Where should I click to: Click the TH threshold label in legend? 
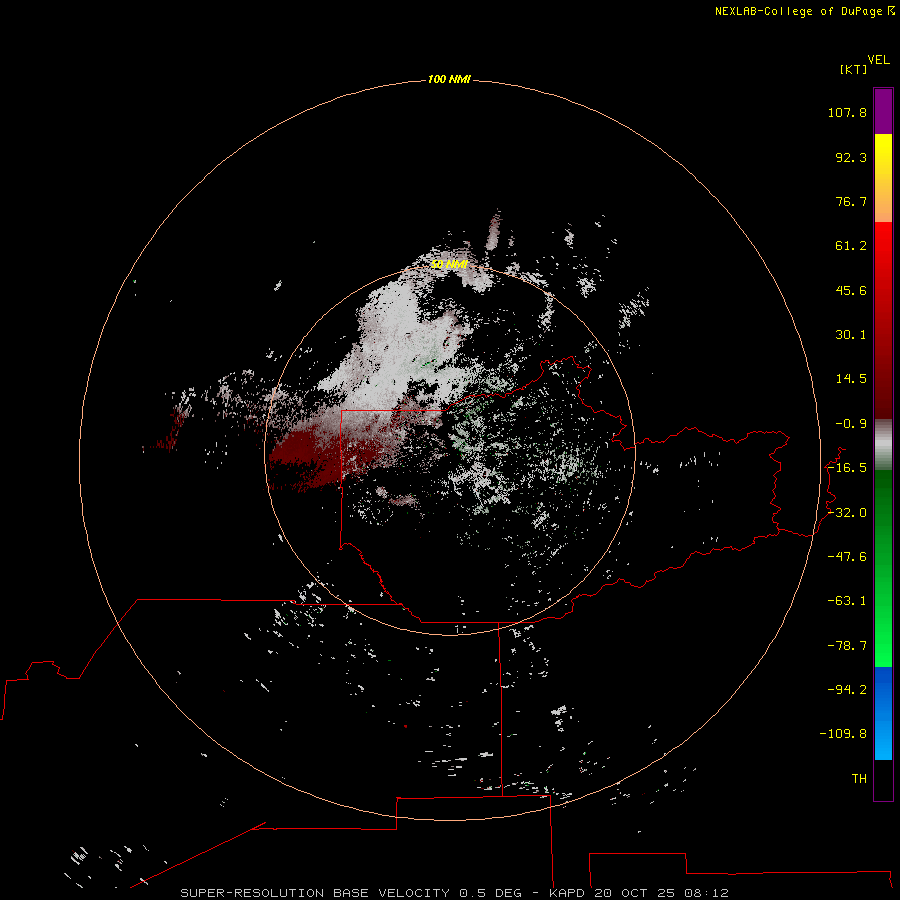click(859, 779)
